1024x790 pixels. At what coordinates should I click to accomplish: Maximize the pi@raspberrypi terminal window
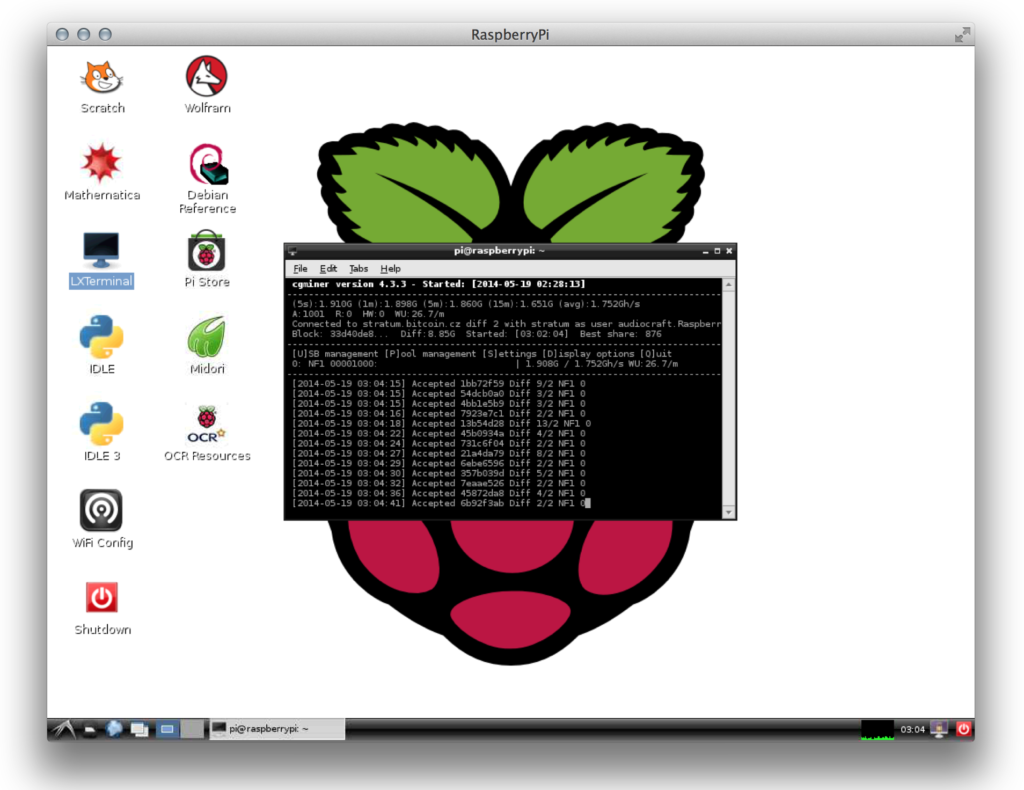coord(717,251)
